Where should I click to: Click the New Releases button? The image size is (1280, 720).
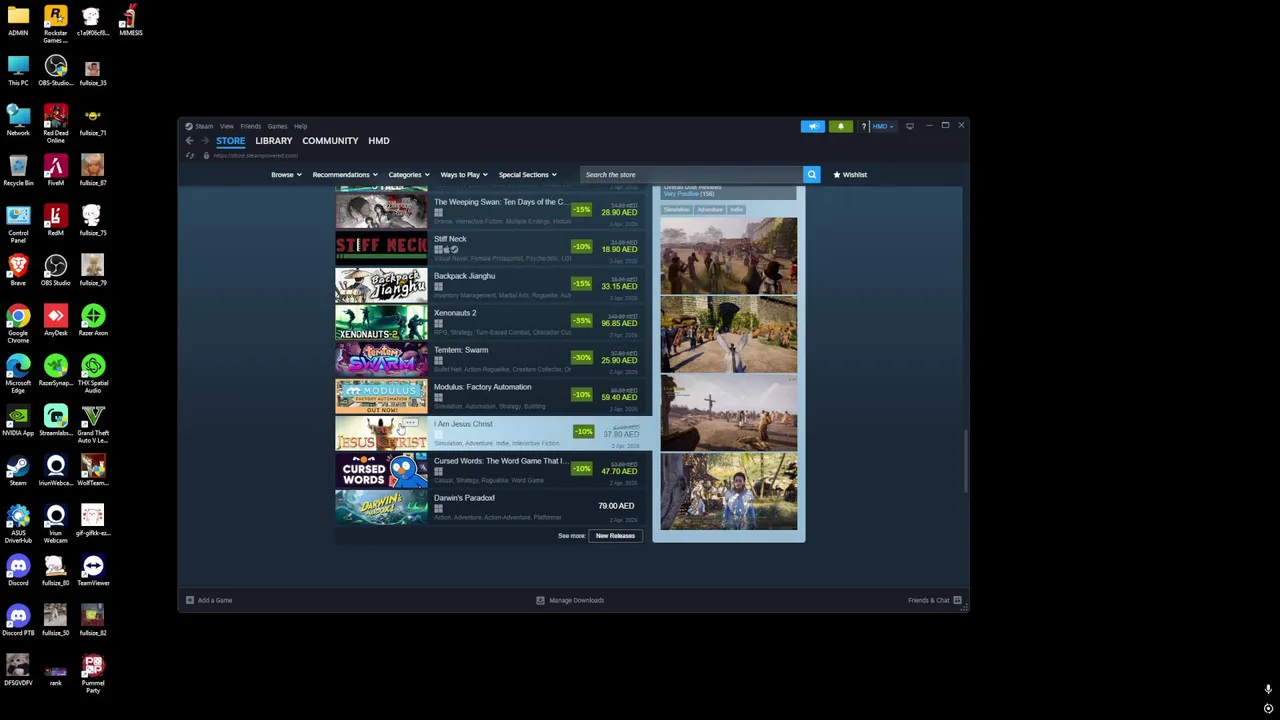click(615, 536)
